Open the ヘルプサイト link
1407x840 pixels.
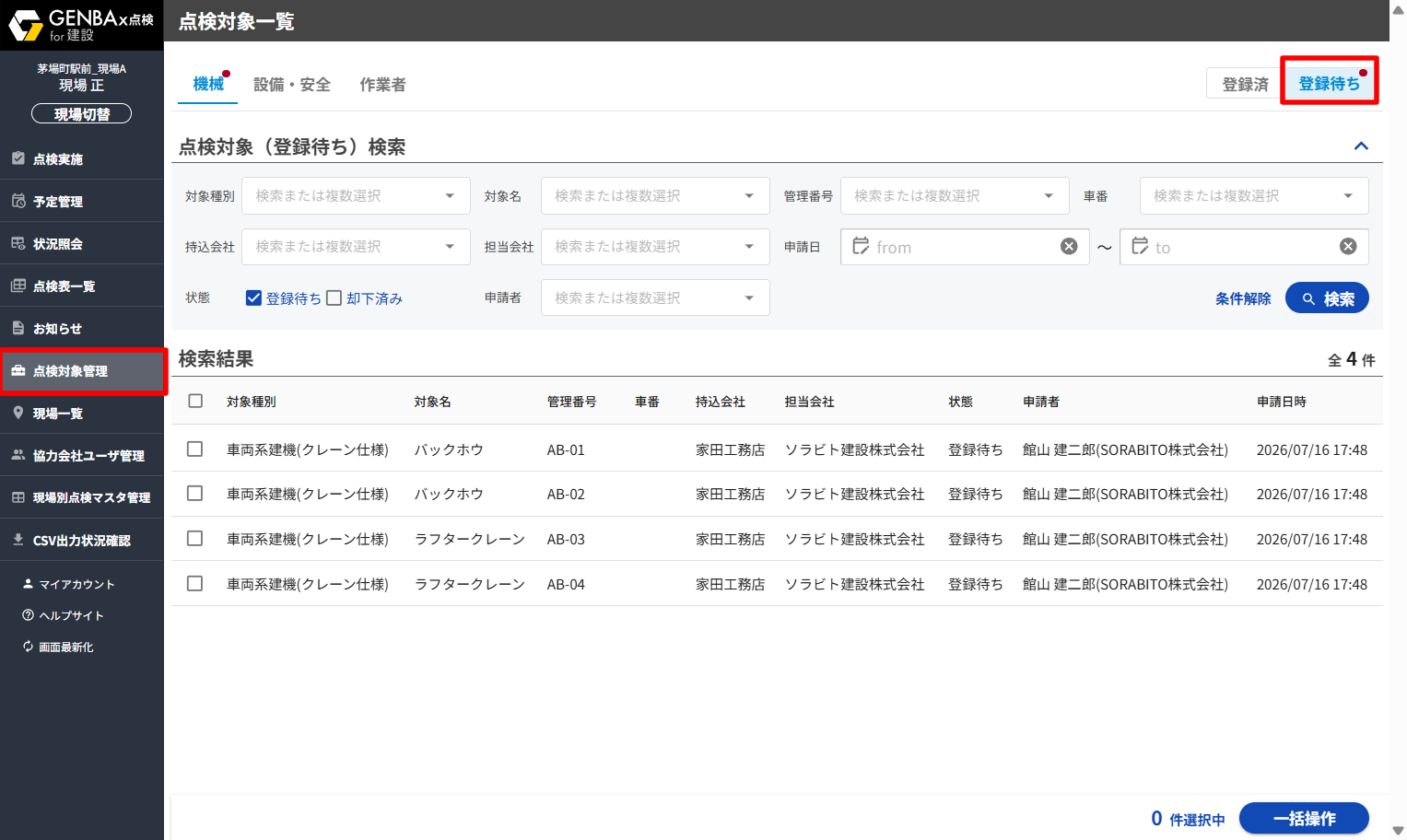[x=63, y=615]
